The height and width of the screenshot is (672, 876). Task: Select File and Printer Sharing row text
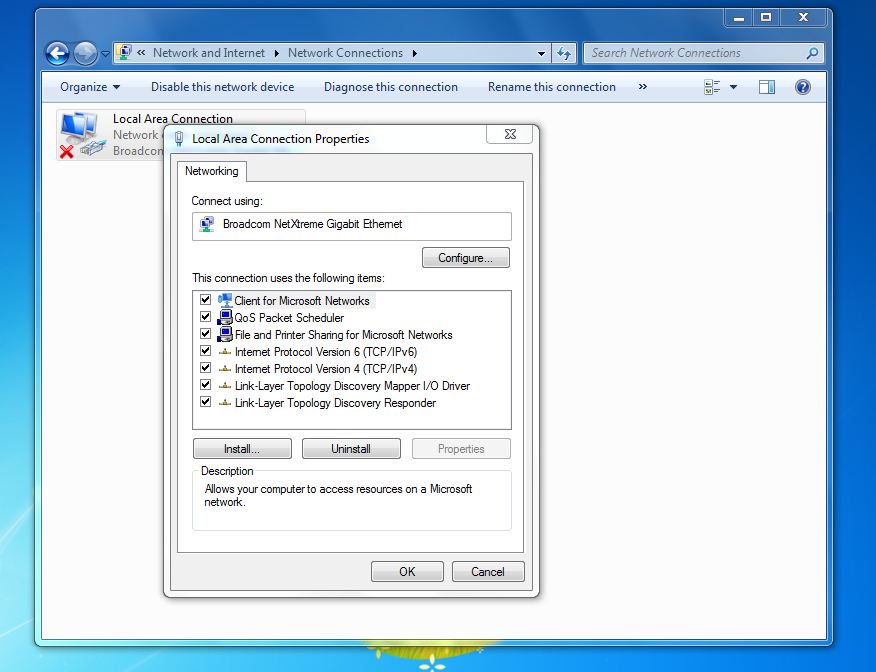click(343, 335)
